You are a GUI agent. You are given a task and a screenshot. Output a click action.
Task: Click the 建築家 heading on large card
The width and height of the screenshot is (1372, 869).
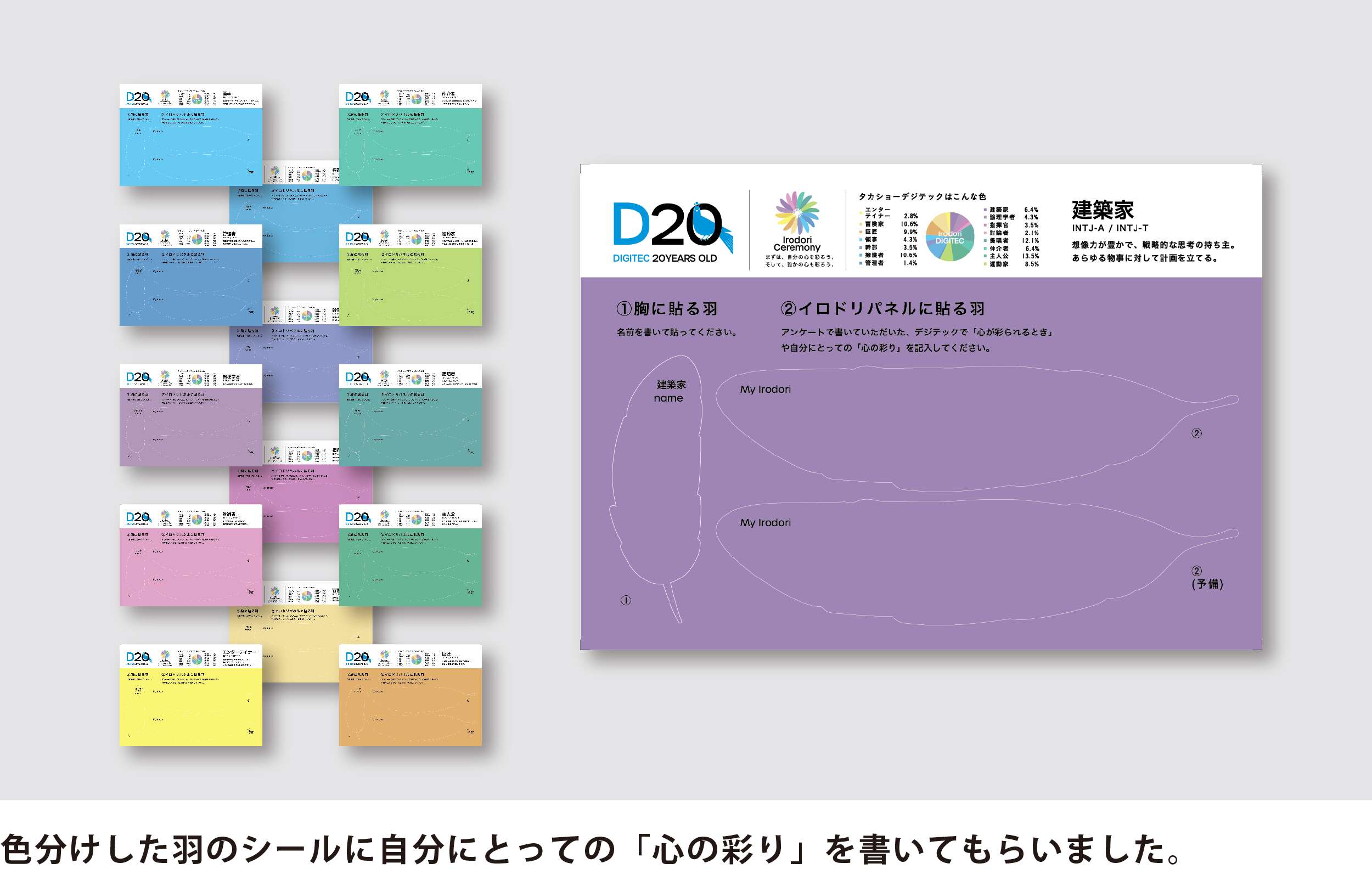click(1103, 210)
